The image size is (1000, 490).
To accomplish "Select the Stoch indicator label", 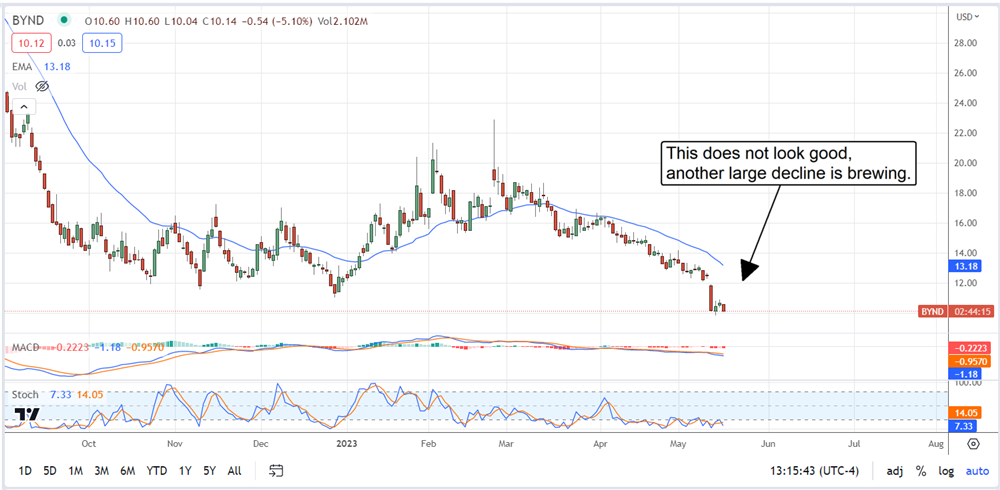I will pyautogui.click(x=25, y=395).
